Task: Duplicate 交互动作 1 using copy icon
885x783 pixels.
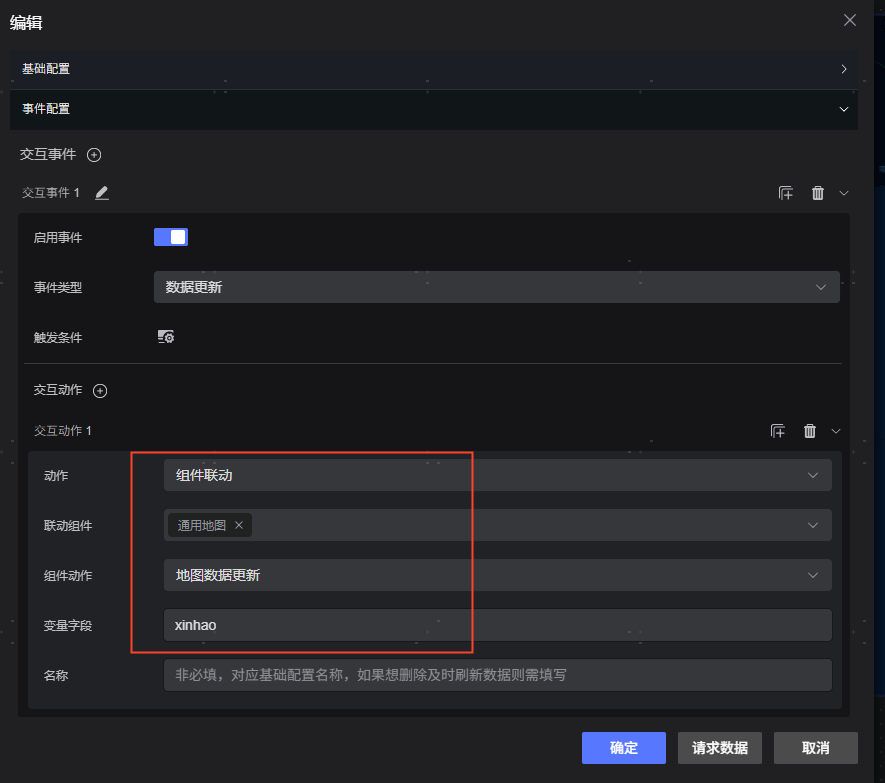Action: click(778, 431)
